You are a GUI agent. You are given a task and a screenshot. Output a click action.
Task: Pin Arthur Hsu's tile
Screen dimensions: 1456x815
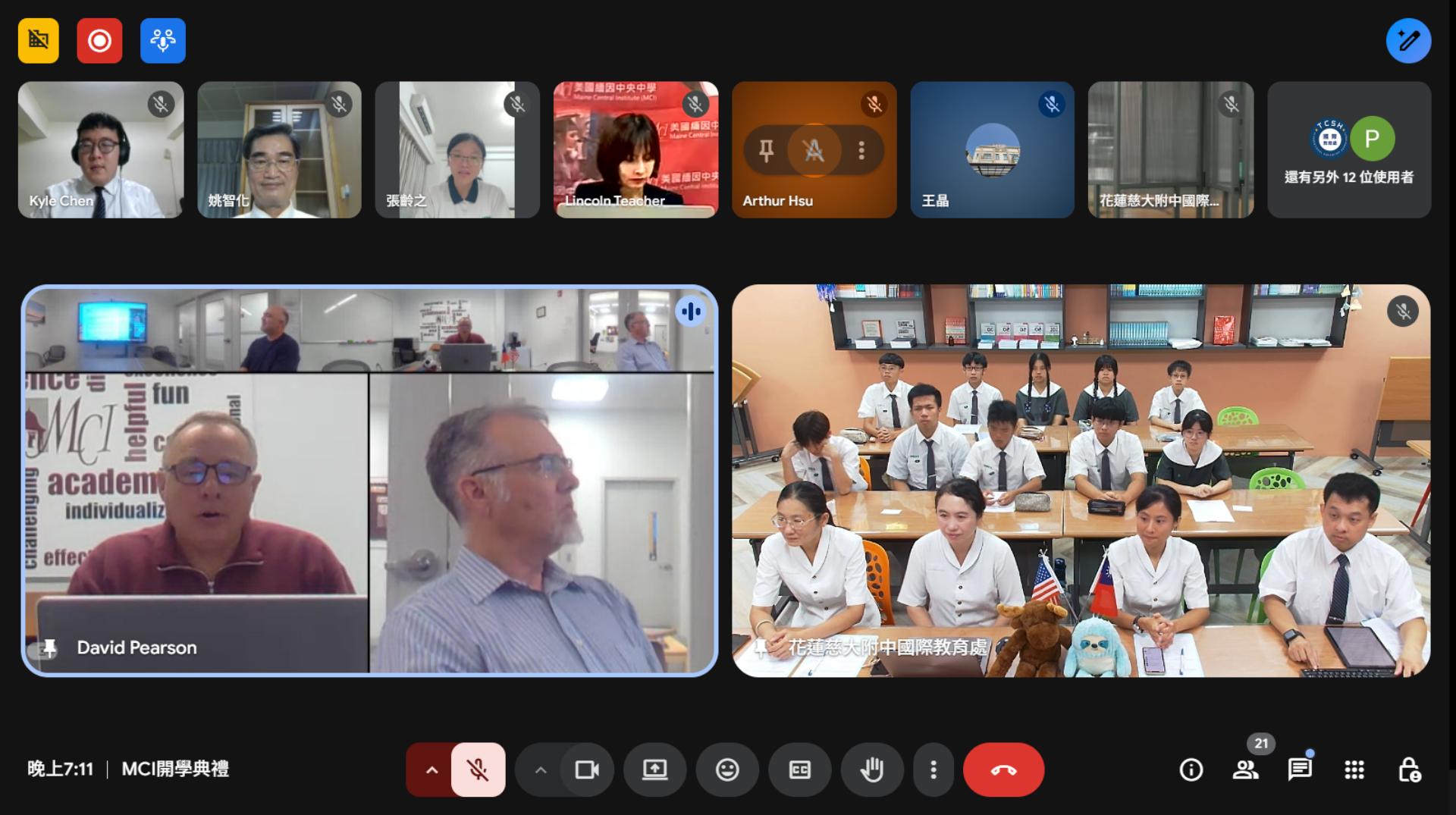point(766,151)
